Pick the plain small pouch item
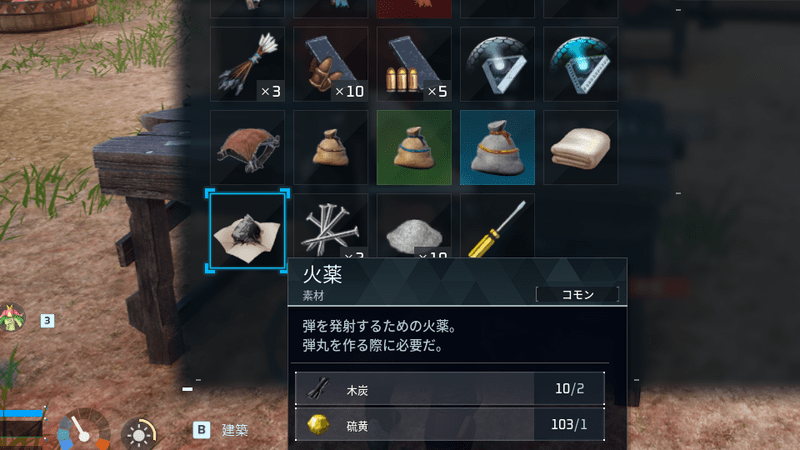 click(331, 147)
